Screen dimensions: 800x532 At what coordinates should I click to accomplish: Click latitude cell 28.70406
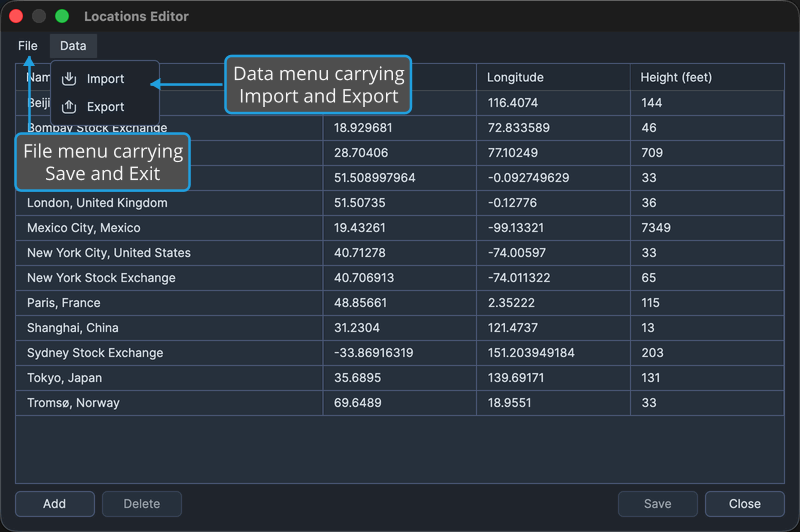pyautogui.click(x=399, y=153)
